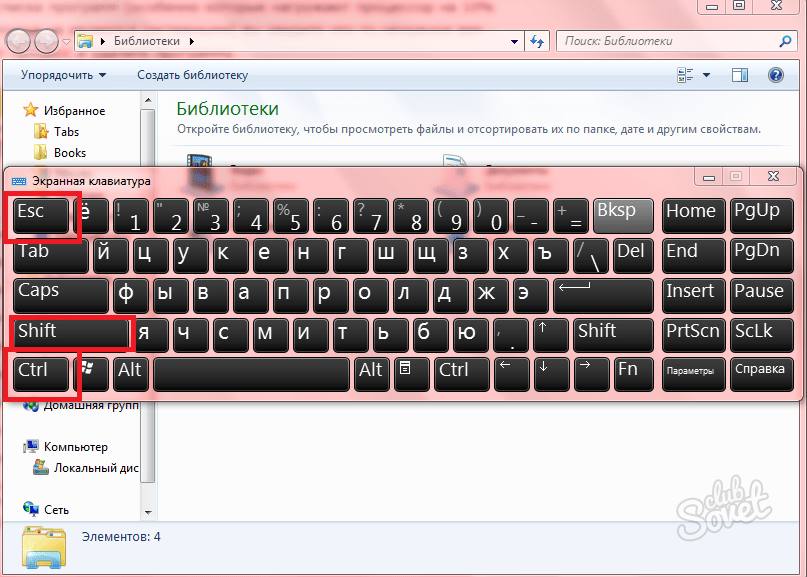Click the right arrow key
The image size is (807, 577).
[591, 375]
